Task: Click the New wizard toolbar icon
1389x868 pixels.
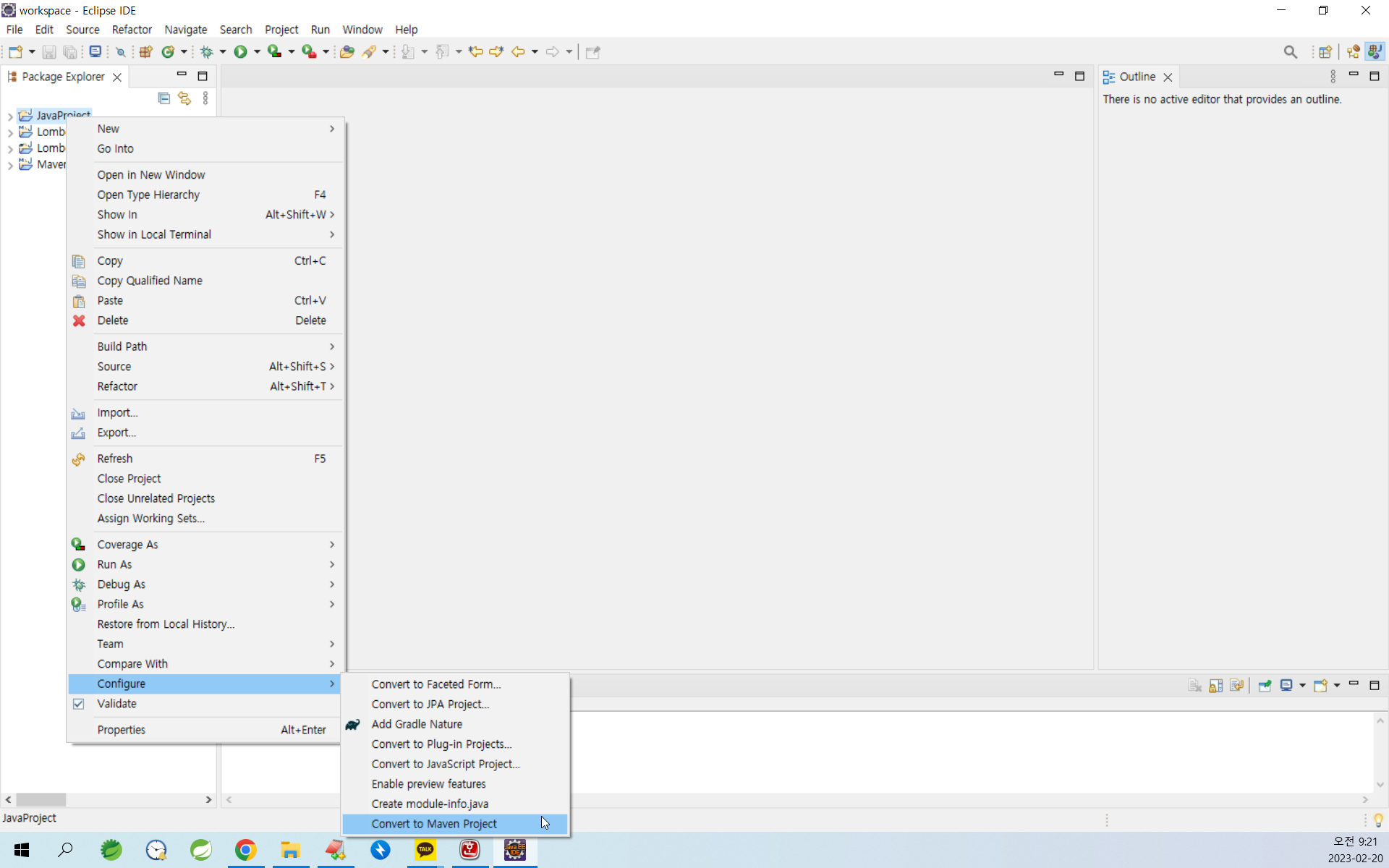Action: click(x=15, y=52)
